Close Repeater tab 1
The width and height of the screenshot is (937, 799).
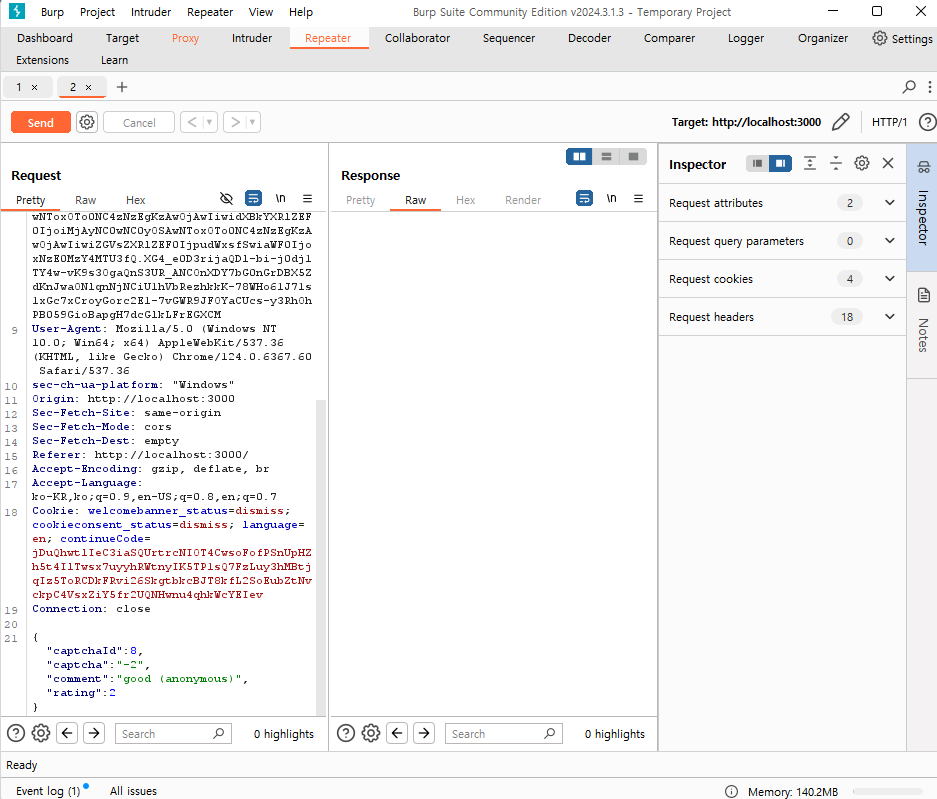coord(35,87)
